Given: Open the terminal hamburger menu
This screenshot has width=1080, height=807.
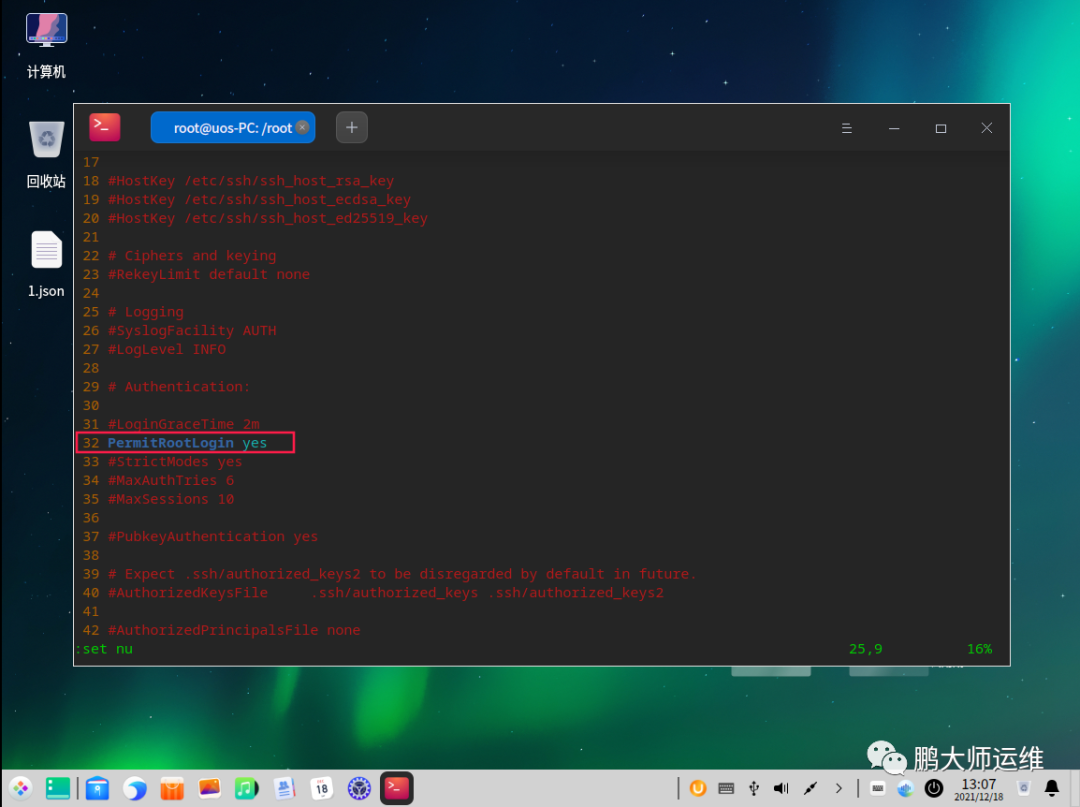Looking at the screenshot, I should (x=847, y=128).
